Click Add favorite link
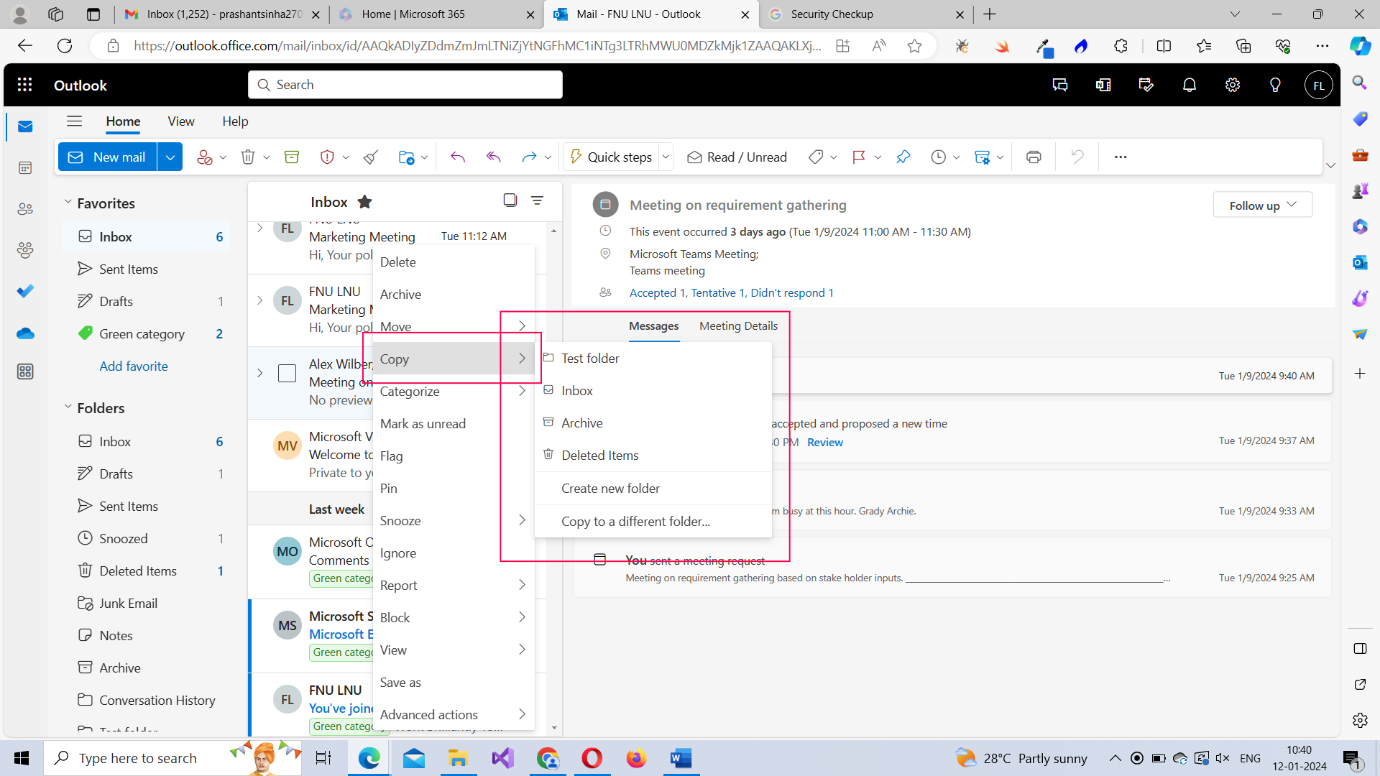This screenshot has width=1380, height=776. click(134, 366)
